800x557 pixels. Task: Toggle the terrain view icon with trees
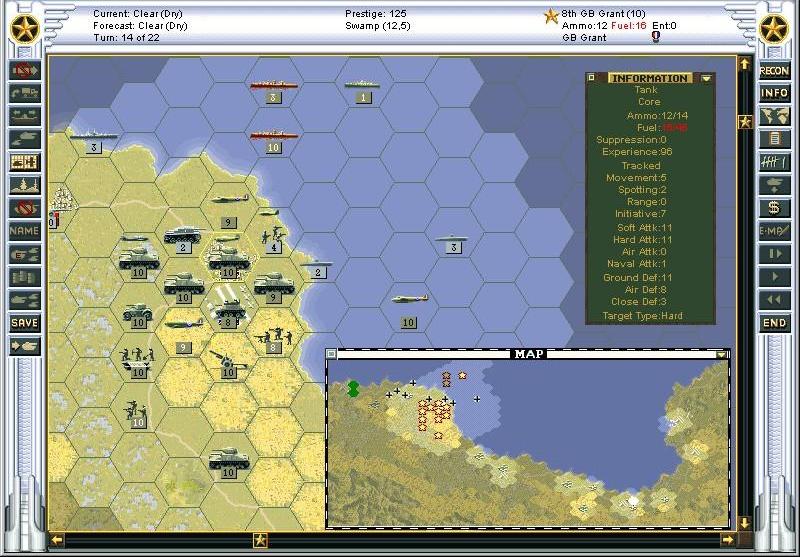coord(25,185)
